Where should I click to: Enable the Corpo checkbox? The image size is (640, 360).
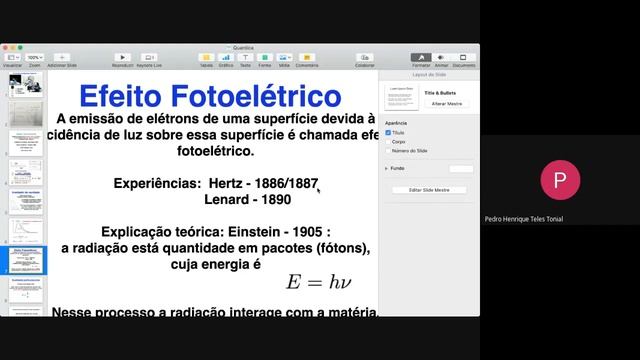pyautogui.click(x=388, y=142)
